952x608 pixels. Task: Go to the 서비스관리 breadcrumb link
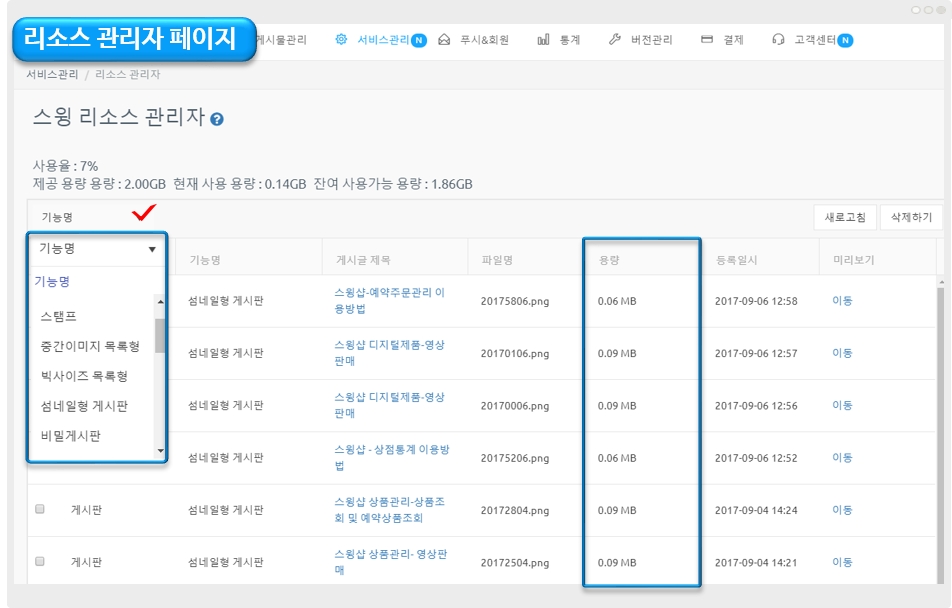[53, 74]
